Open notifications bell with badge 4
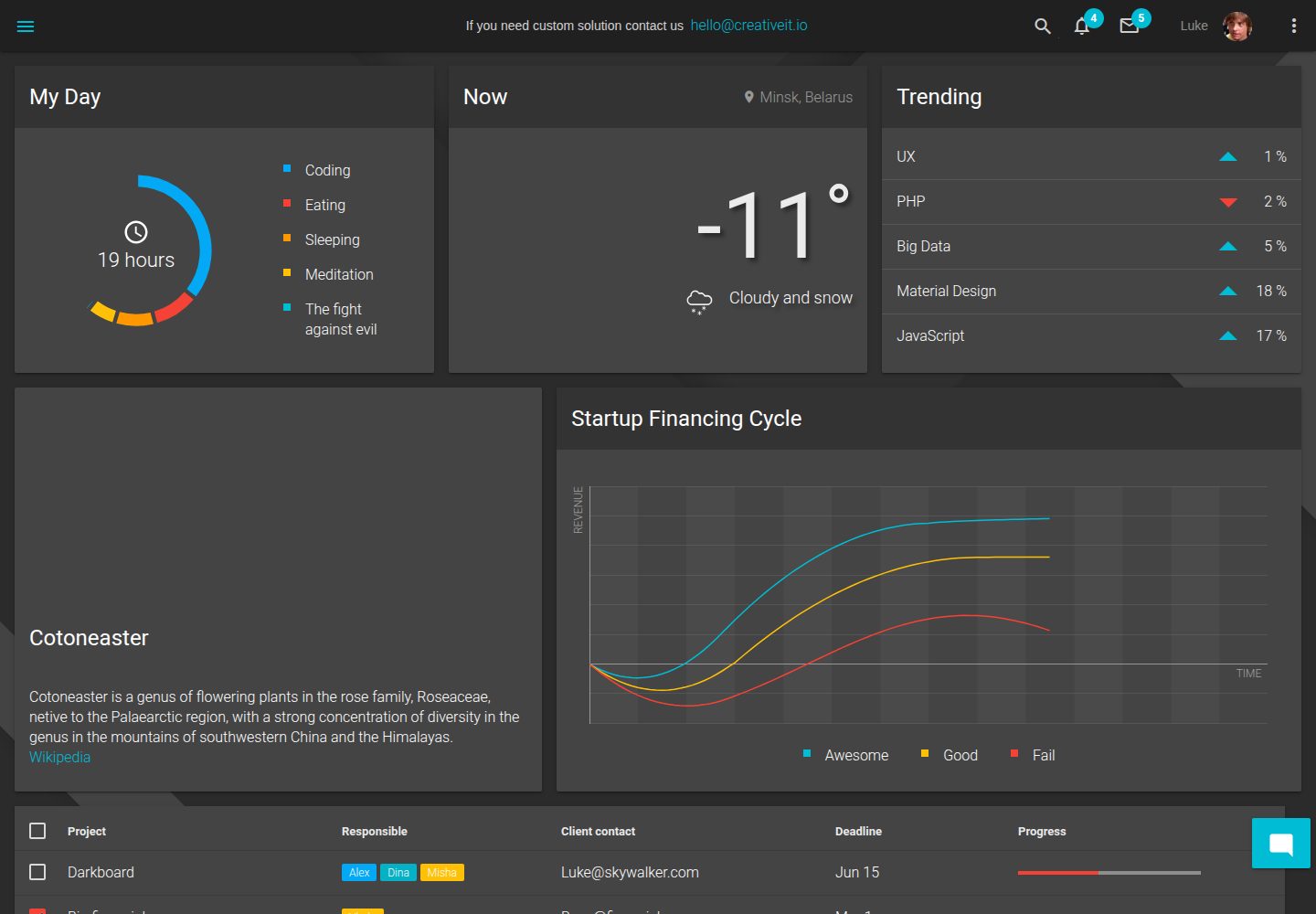This screenshot has height=914, width=1316. (1082, 26)
